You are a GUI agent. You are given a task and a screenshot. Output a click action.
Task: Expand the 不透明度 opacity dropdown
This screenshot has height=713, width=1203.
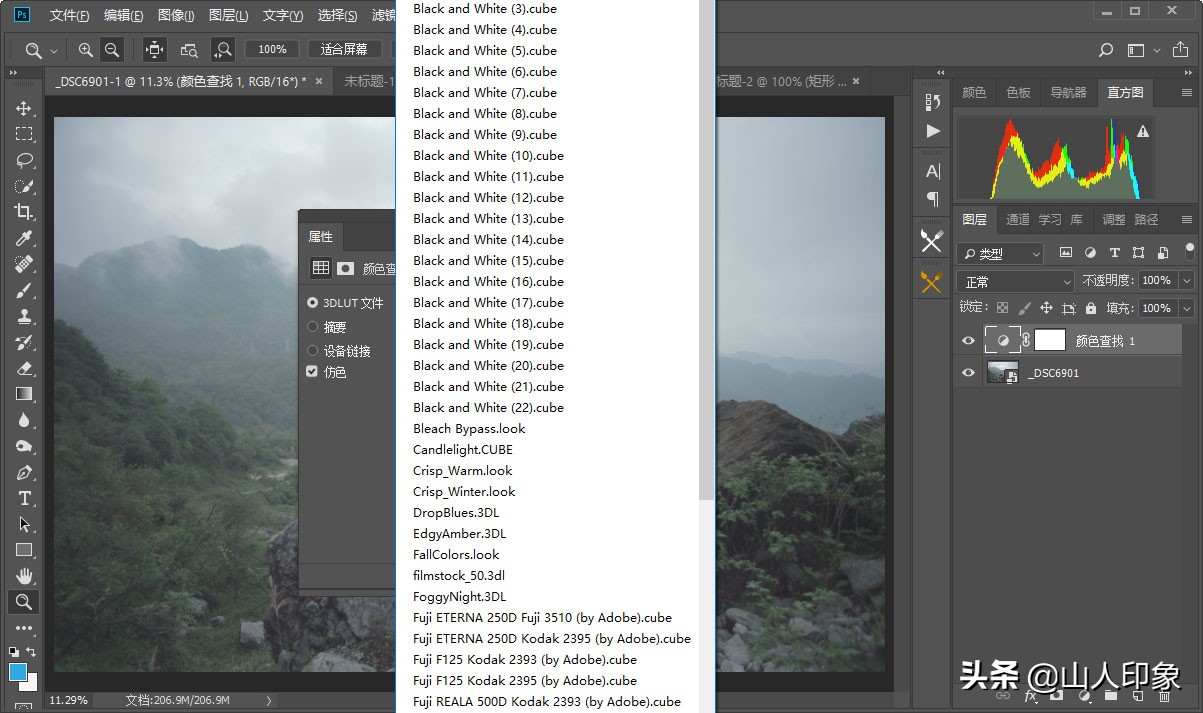[1187, 282]
